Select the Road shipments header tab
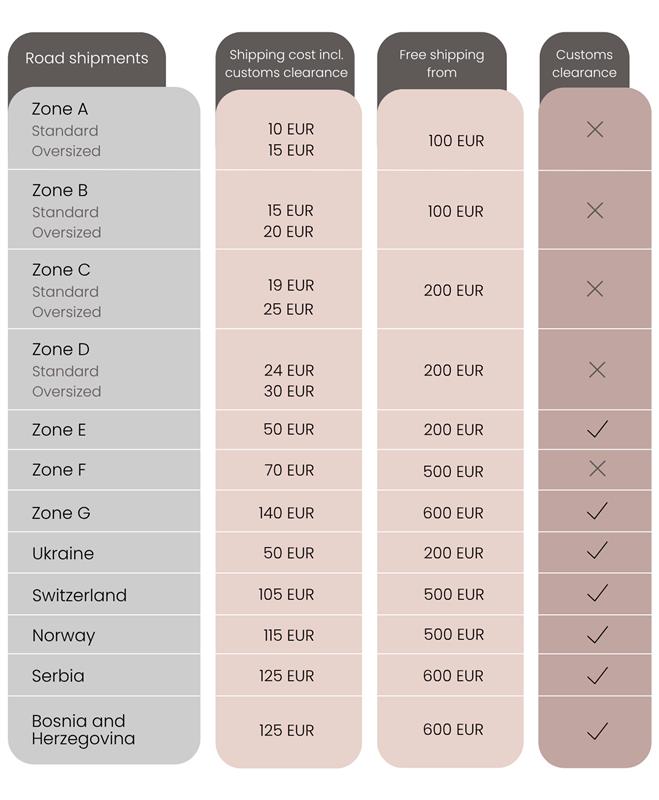The height and width of the screenshot is (800, 659). coord(86,58)
